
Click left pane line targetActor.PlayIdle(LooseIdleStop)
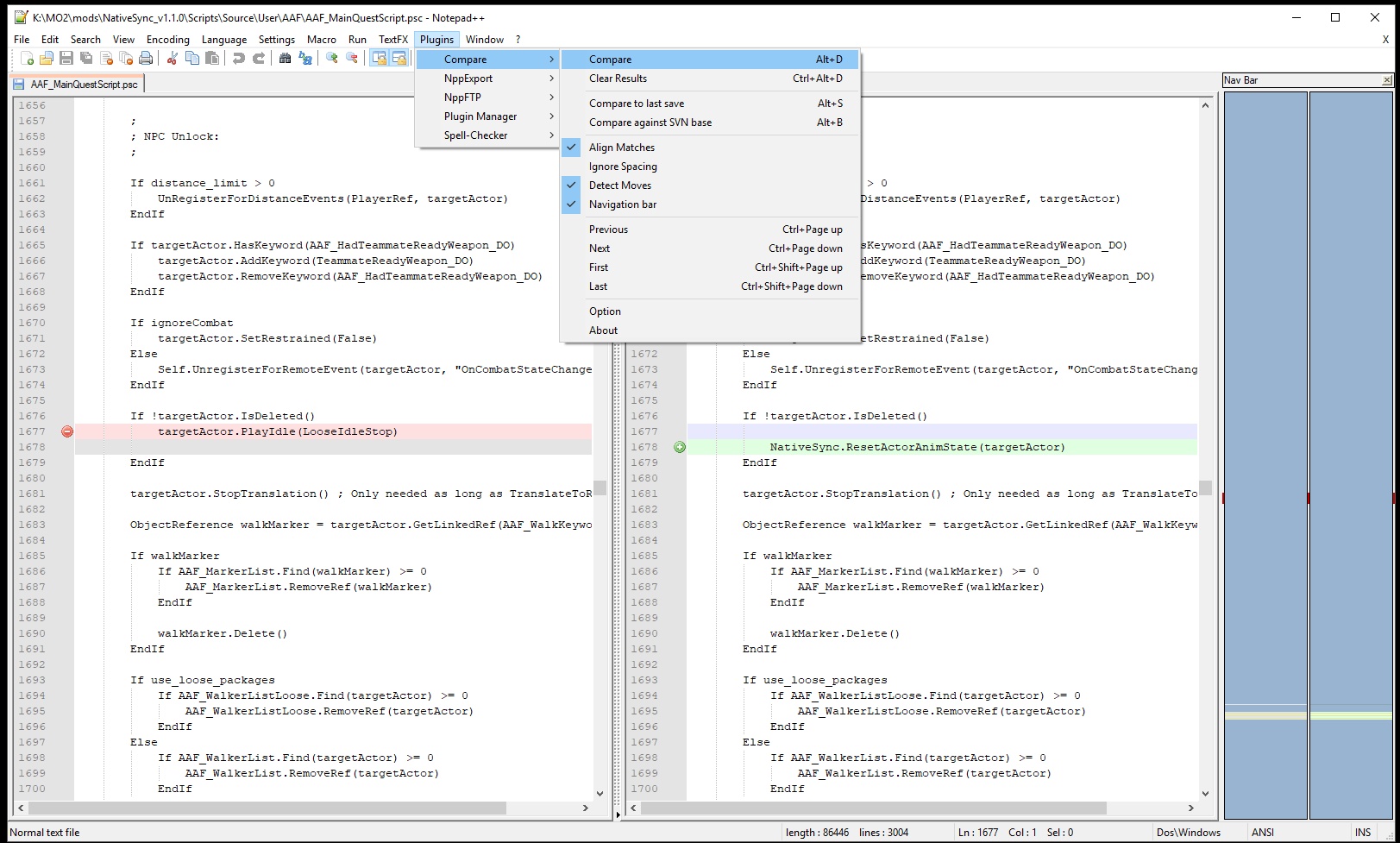[278, 431]
